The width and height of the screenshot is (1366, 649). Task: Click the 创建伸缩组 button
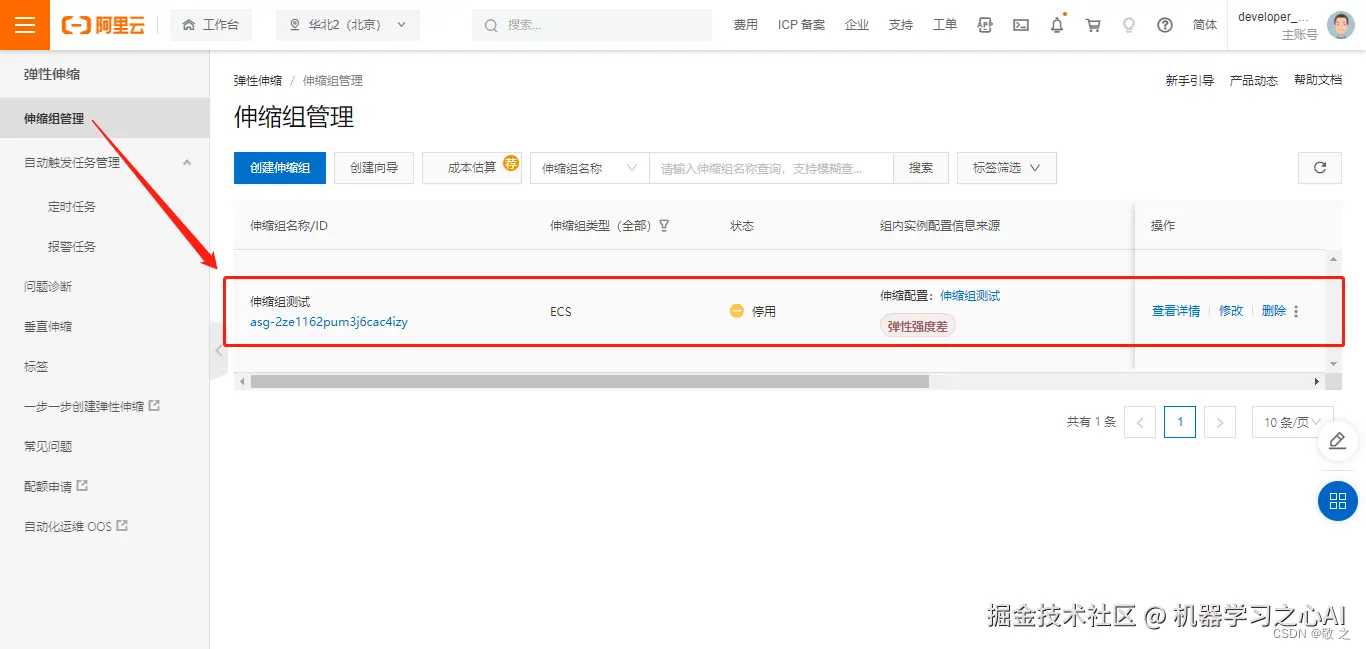(x=279, y=168)
